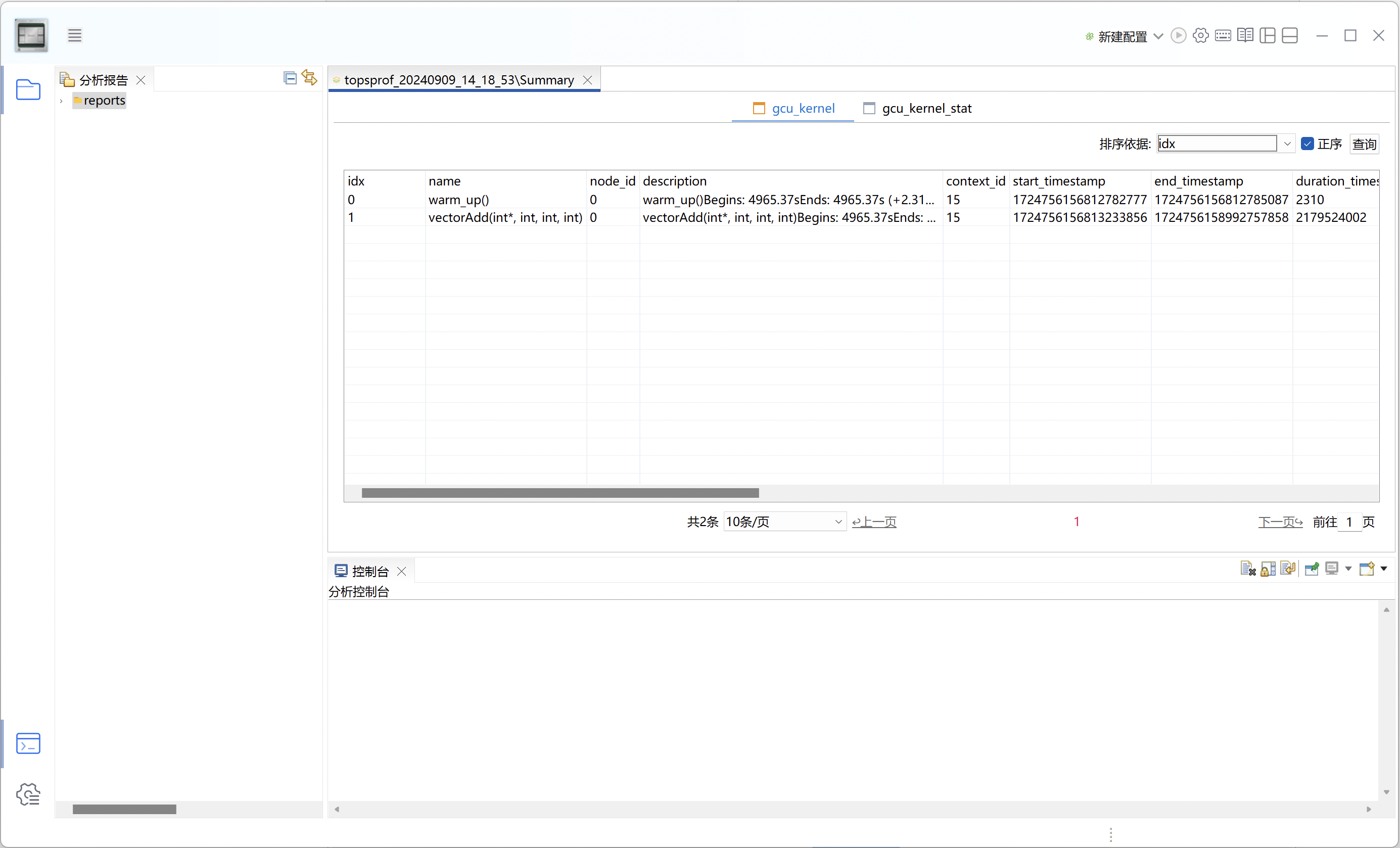Image resolution: width=1400 pixels, height=848 pixels.
Task: Collapse all in the 分析报告 panel
Action: click(290, 78)
